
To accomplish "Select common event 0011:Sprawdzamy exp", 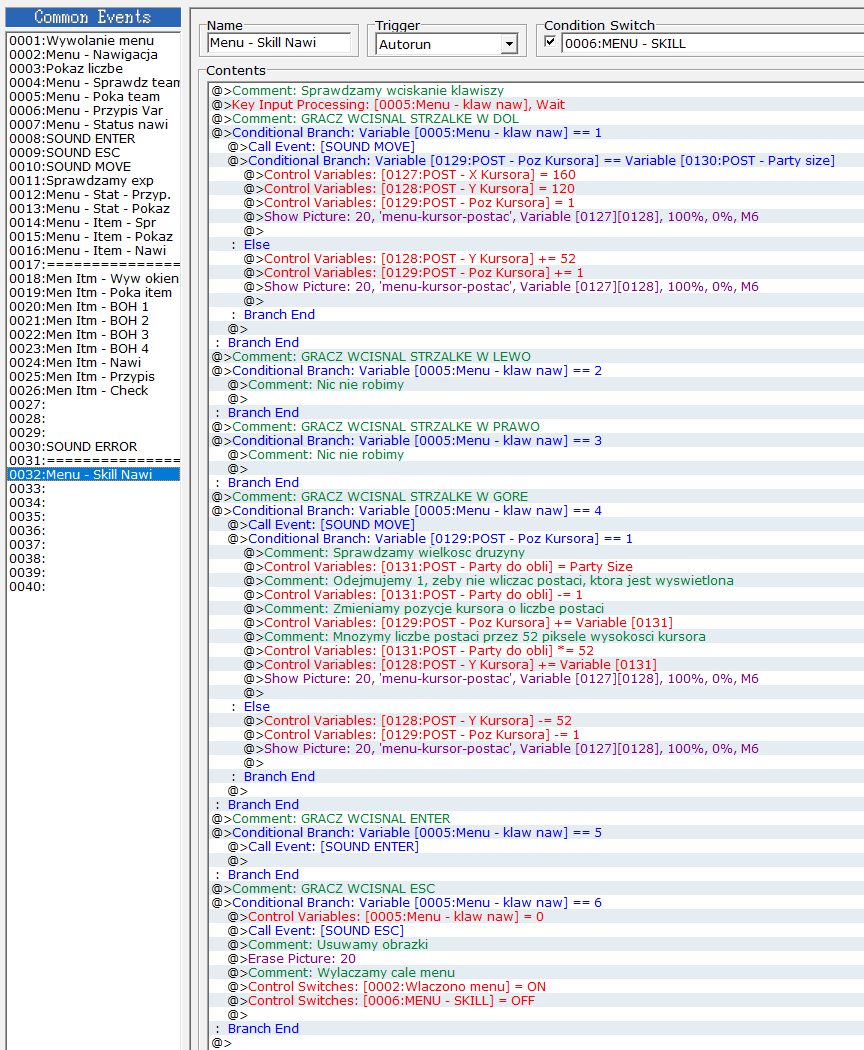I will tap(93, 181).
